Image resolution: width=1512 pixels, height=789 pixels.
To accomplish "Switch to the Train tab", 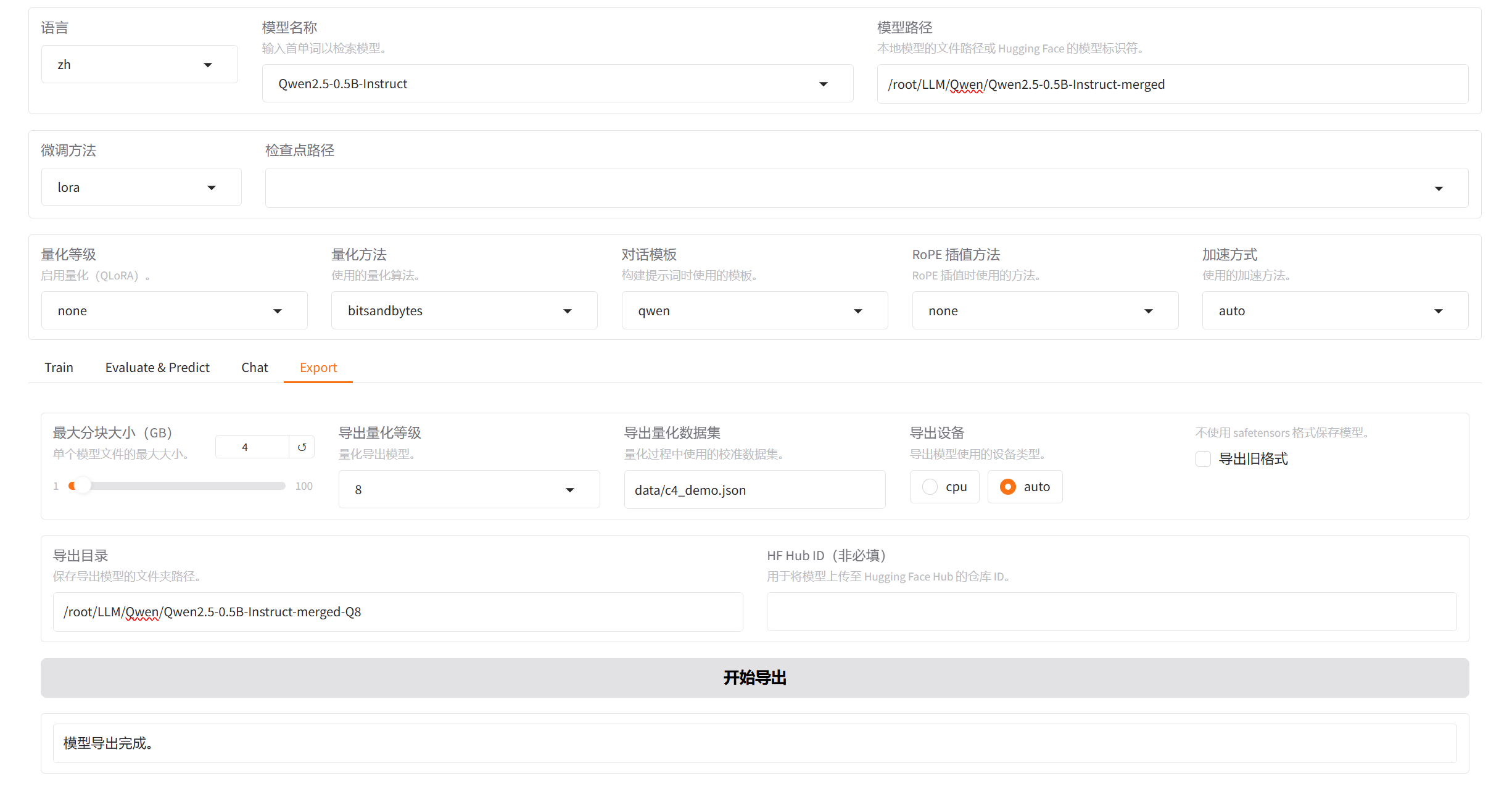I will point(59,368).
